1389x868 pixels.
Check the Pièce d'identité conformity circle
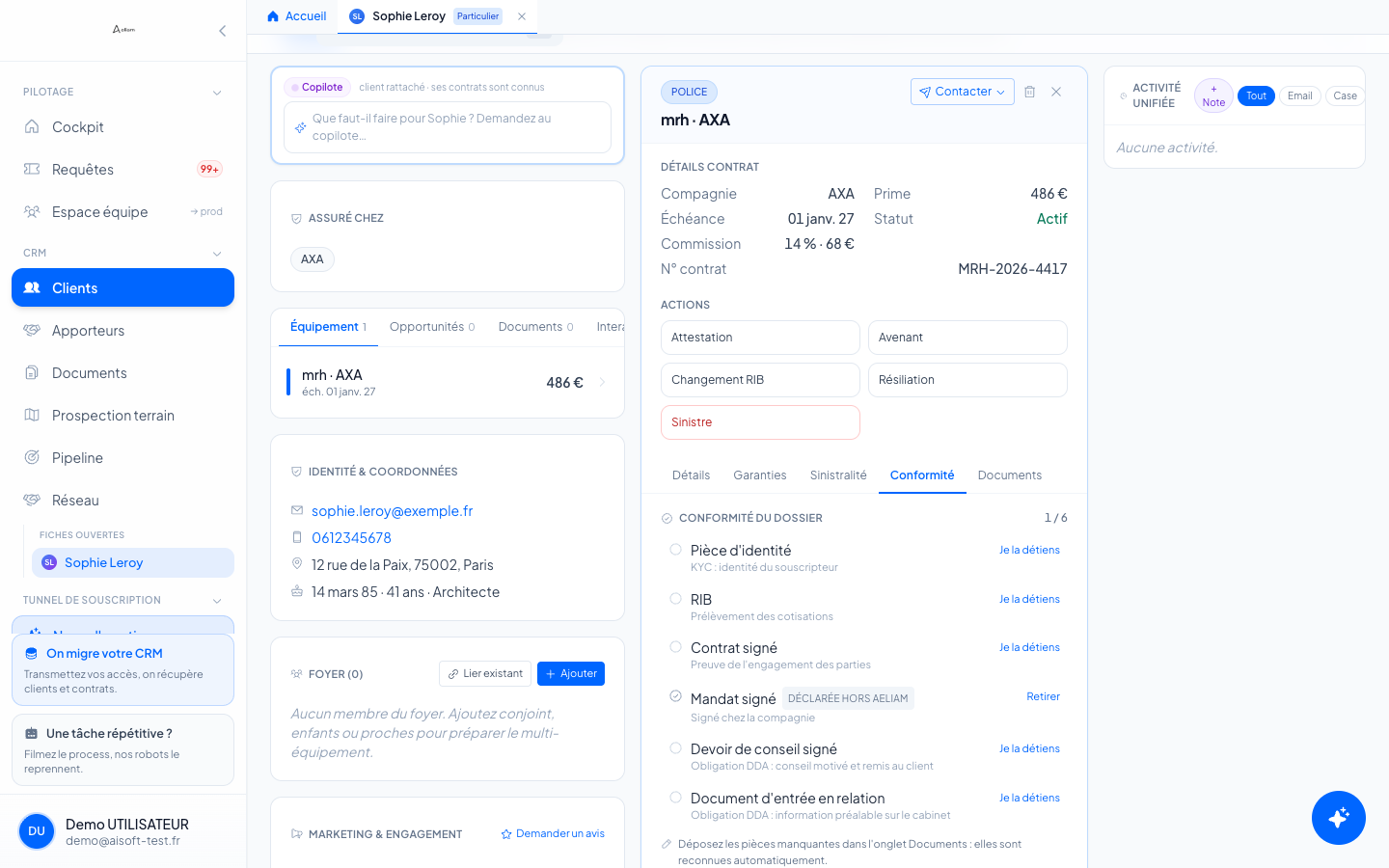(x=675, y=550)
